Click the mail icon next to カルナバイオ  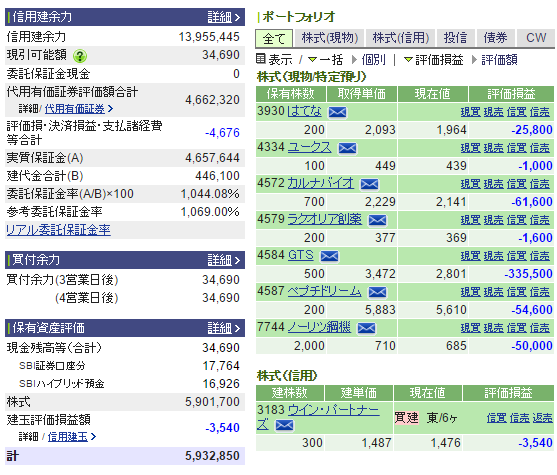click(x=369, y=184)
